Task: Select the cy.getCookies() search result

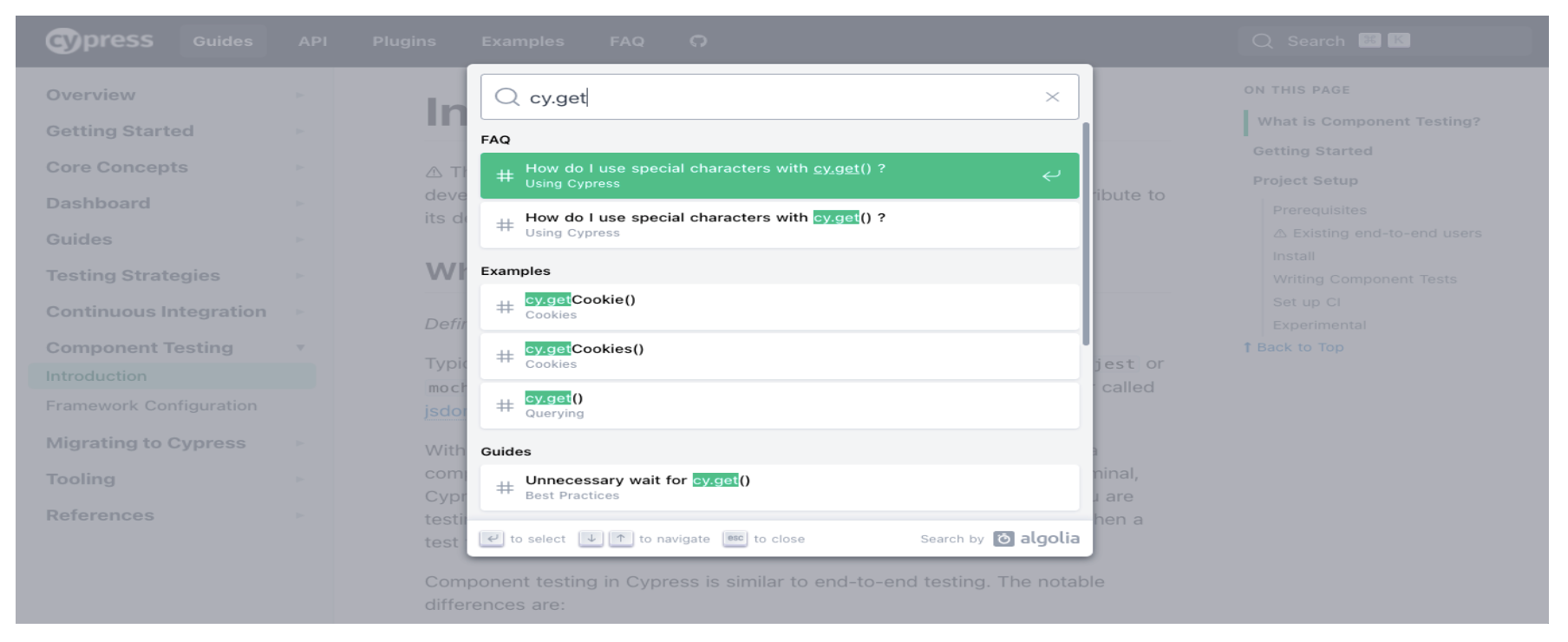Action: (x=780, y=356)
